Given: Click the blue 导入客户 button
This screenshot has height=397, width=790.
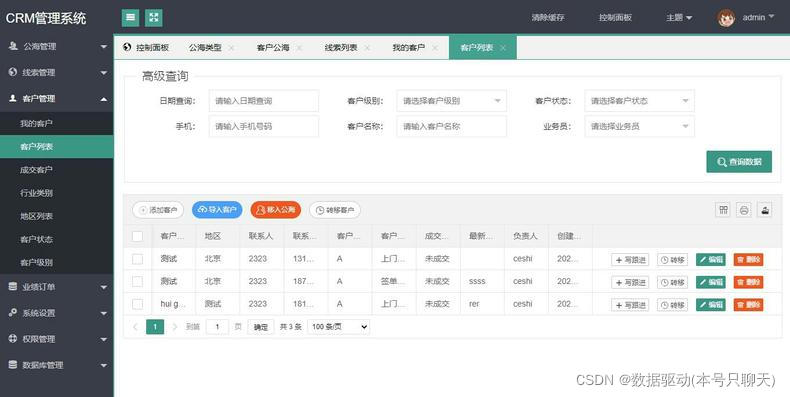Looking at the screenshot, I should click(x=217, y=210).
